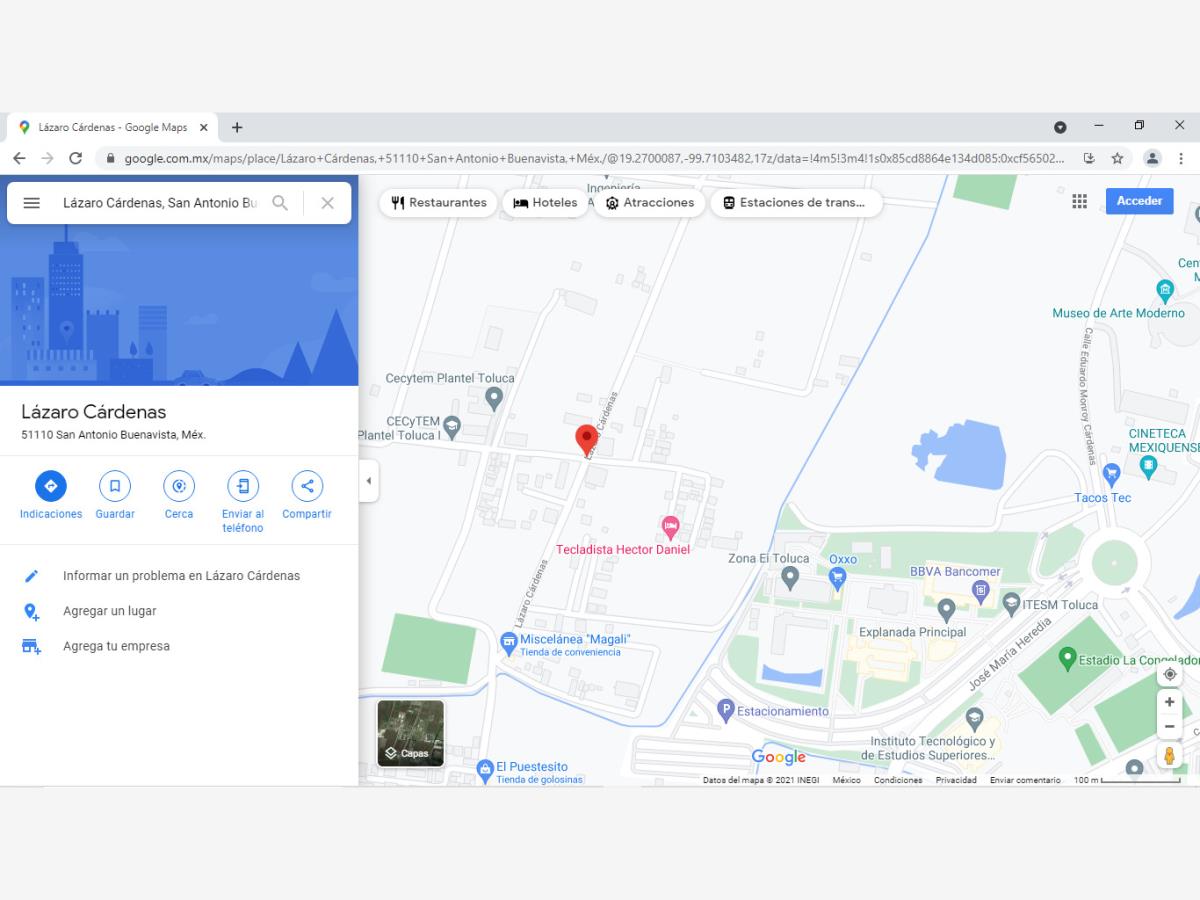This screenshot has width=1200, height=900.
Task: Click the Tecladista Hector Daniel hotel marker
Action: 671,525
